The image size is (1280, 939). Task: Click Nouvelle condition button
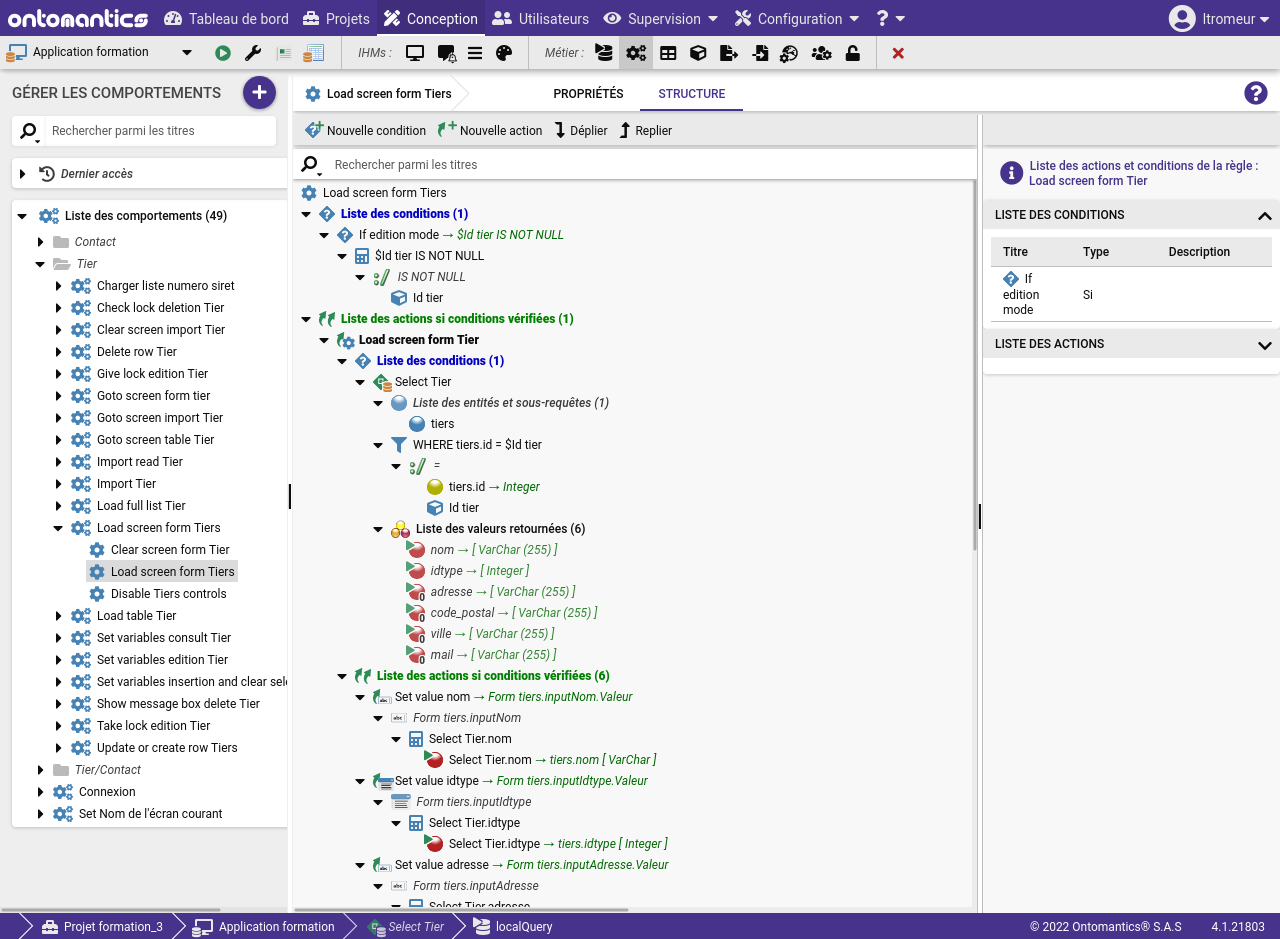[x=365, y=130]
